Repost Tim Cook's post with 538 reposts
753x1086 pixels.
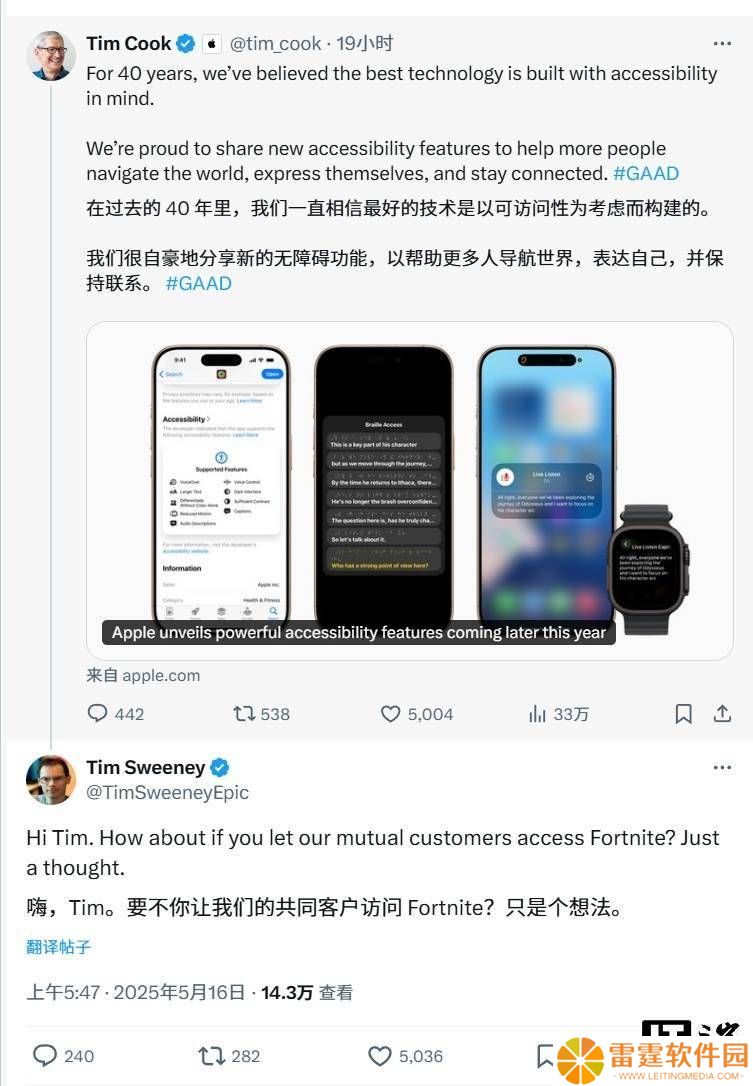coord(244,713)
